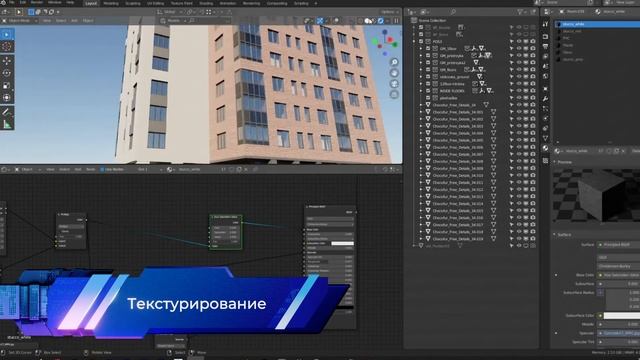
Task: Open the viewport Add menu
Action: (74, 20)
